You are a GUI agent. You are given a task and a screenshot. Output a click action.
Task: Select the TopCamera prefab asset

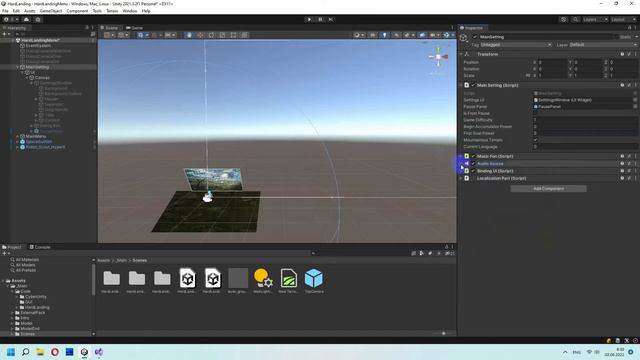point(313,280)
